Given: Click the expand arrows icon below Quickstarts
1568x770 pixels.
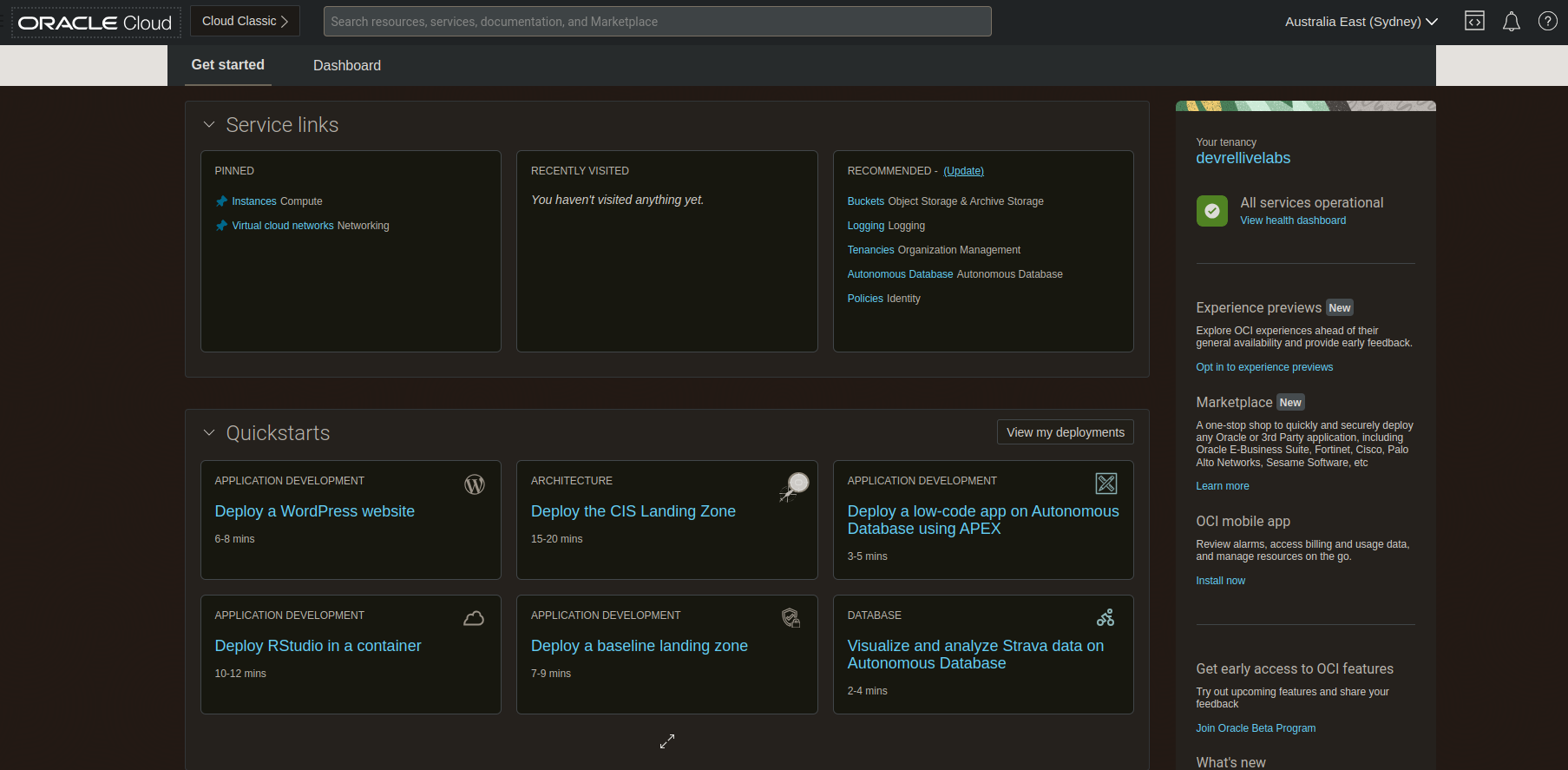Looking at the screenshot, I should [x=667, y=741].
